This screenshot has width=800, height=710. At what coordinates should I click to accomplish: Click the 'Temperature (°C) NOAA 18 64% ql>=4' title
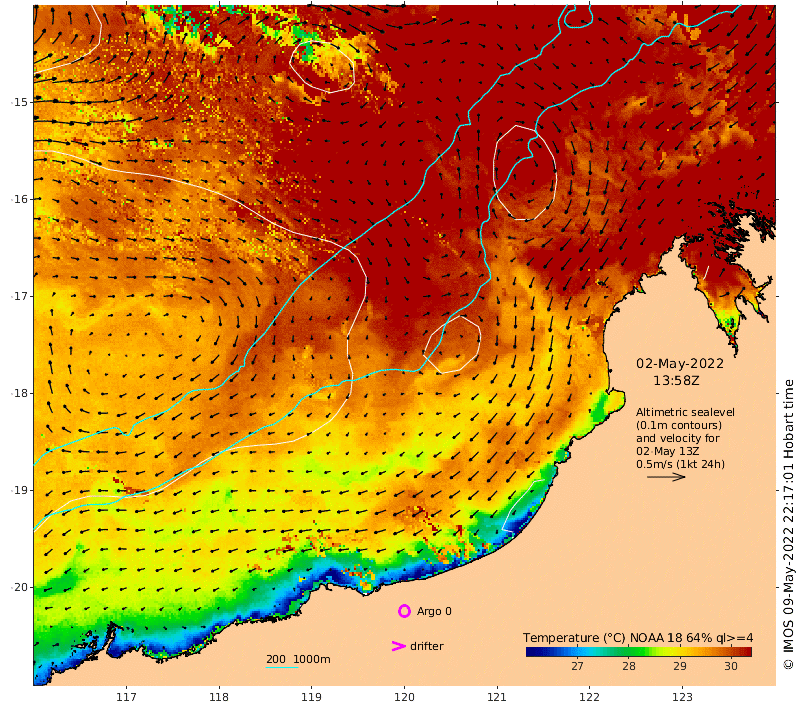638,638
